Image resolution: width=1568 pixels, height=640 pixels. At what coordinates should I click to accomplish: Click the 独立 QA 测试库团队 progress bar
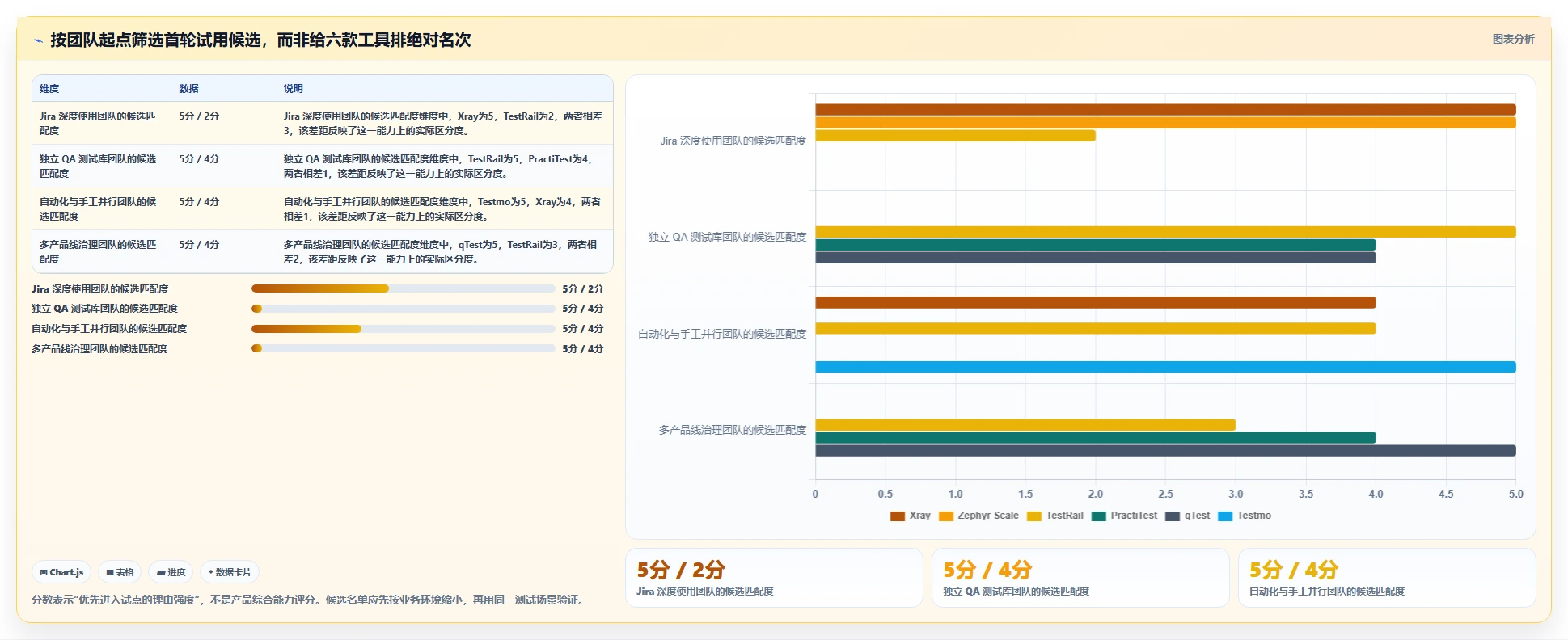pos(404,309)
